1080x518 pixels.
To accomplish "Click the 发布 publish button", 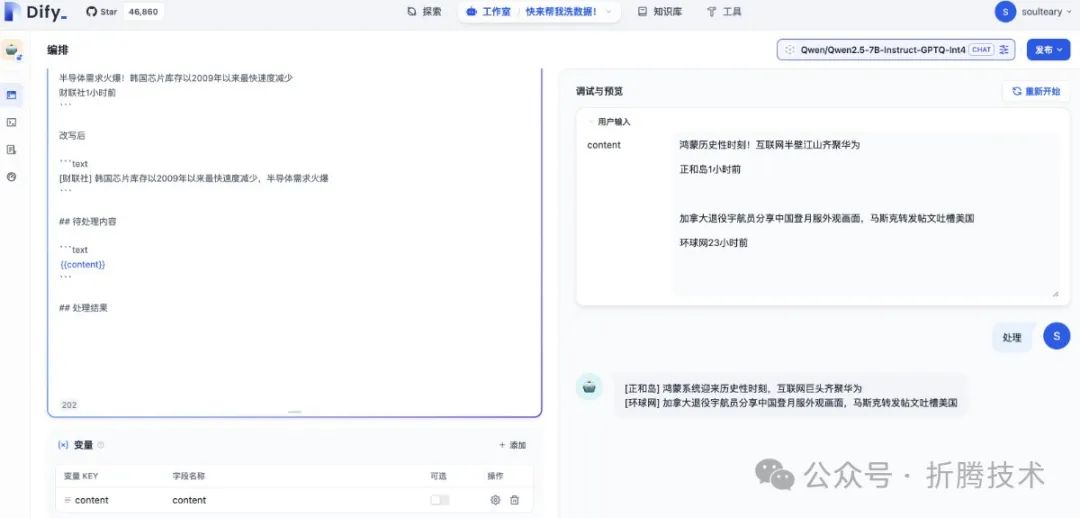I will coord(1048,50).
